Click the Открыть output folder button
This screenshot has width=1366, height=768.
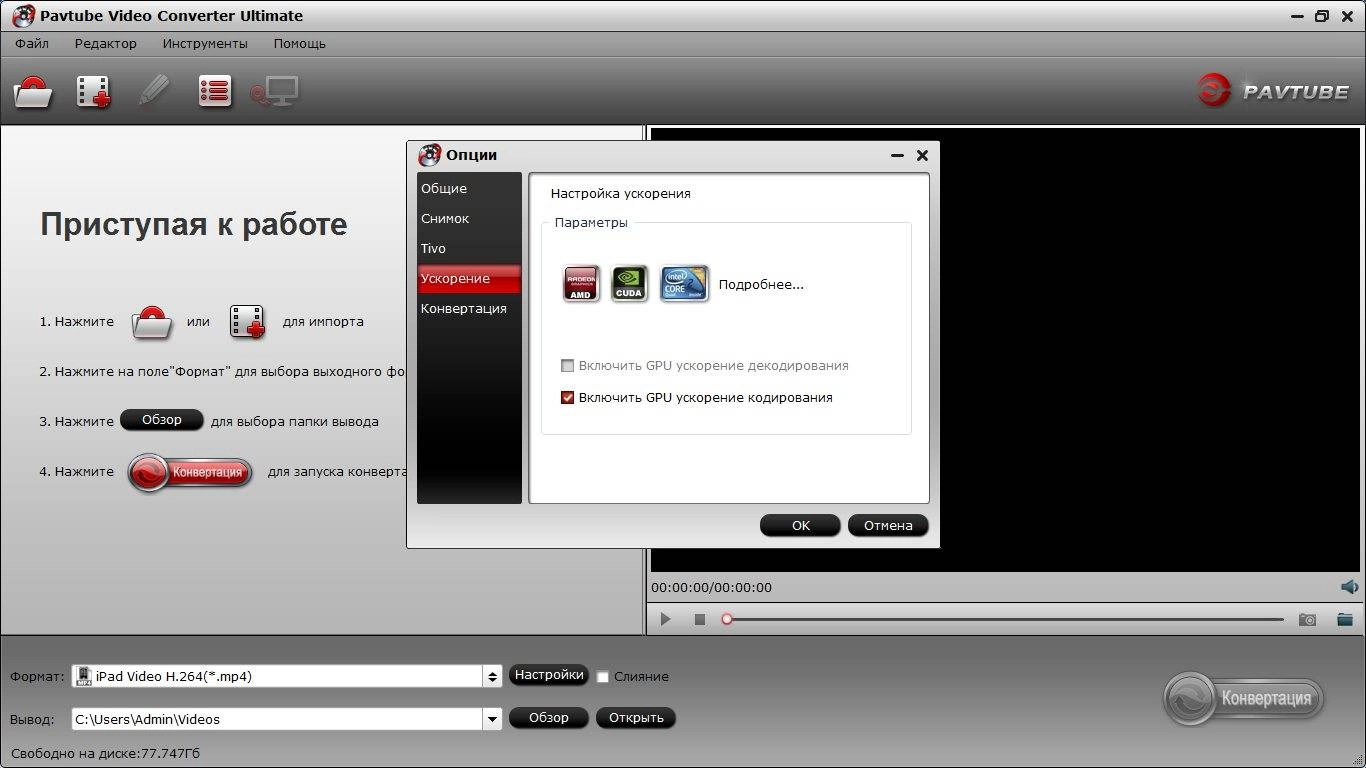636,718
